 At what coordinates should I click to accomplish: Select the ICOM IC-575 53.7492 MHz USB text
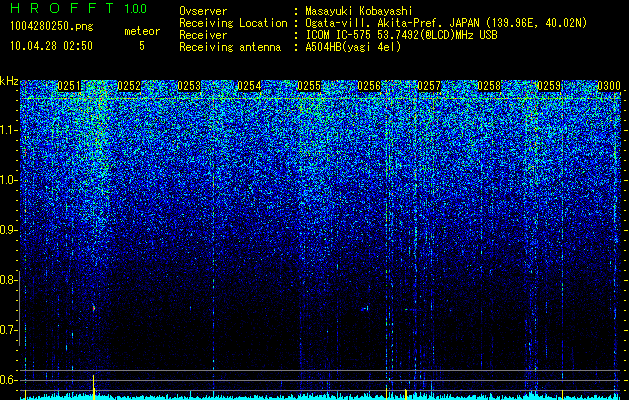(x=401, y=35)
